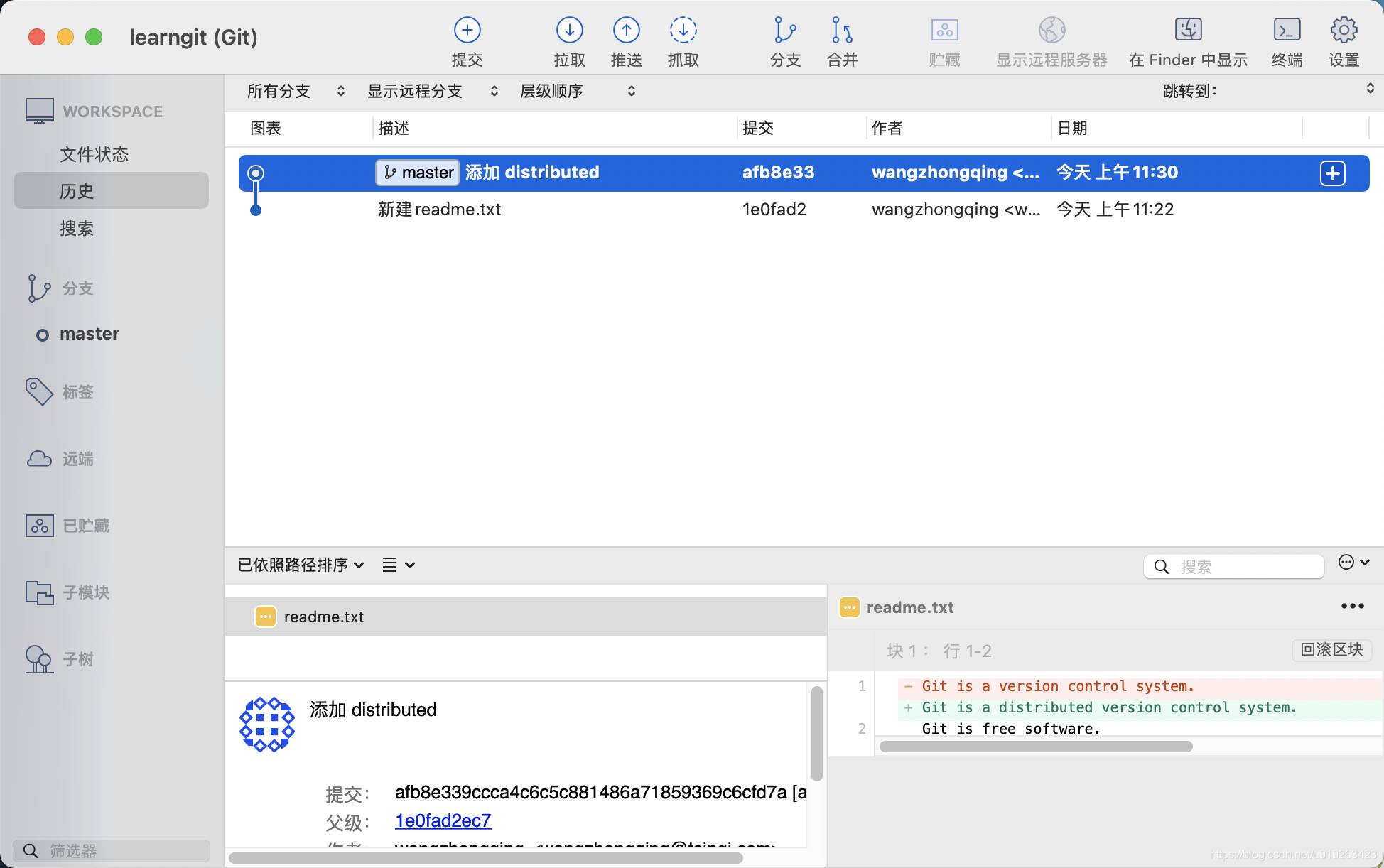Select the master branch in sidebar
1384x868 pixels.
click(x=90, y=334)
